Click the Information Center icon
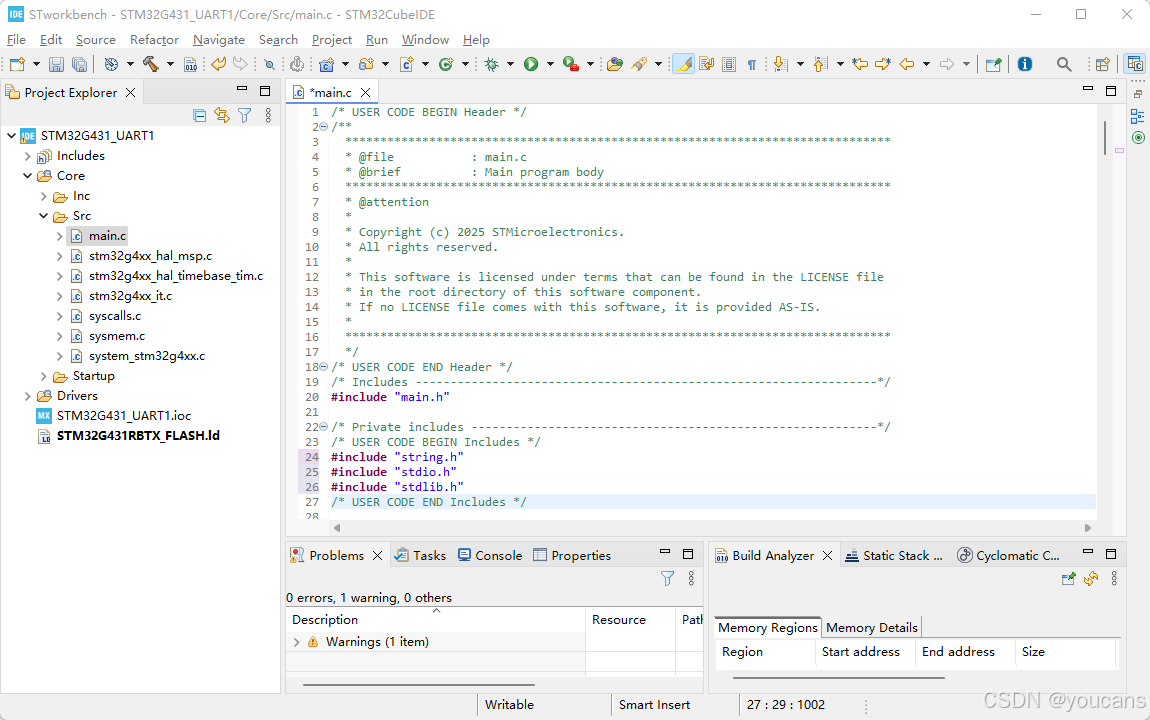The height and width of the screenshot is (720, 1150). [x=1025, y=65]
